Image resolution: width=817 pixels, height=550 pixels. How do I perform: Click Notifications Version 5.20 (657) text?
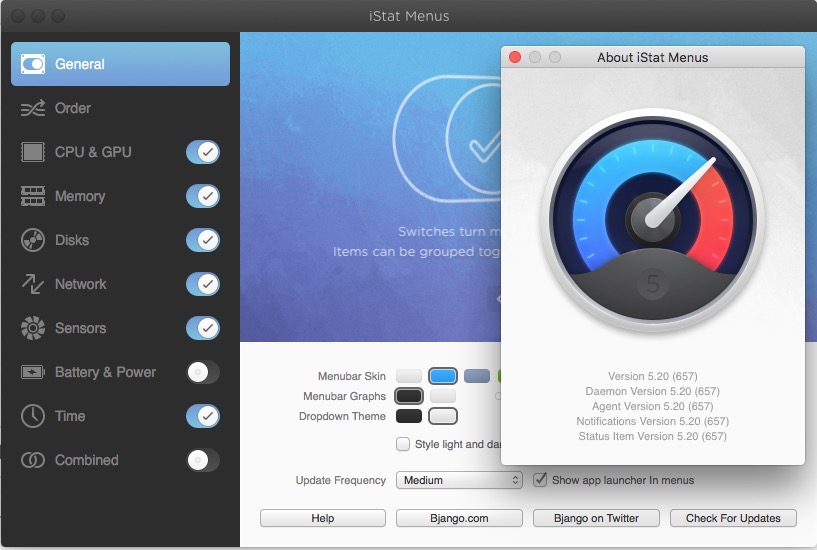[652, 421]
